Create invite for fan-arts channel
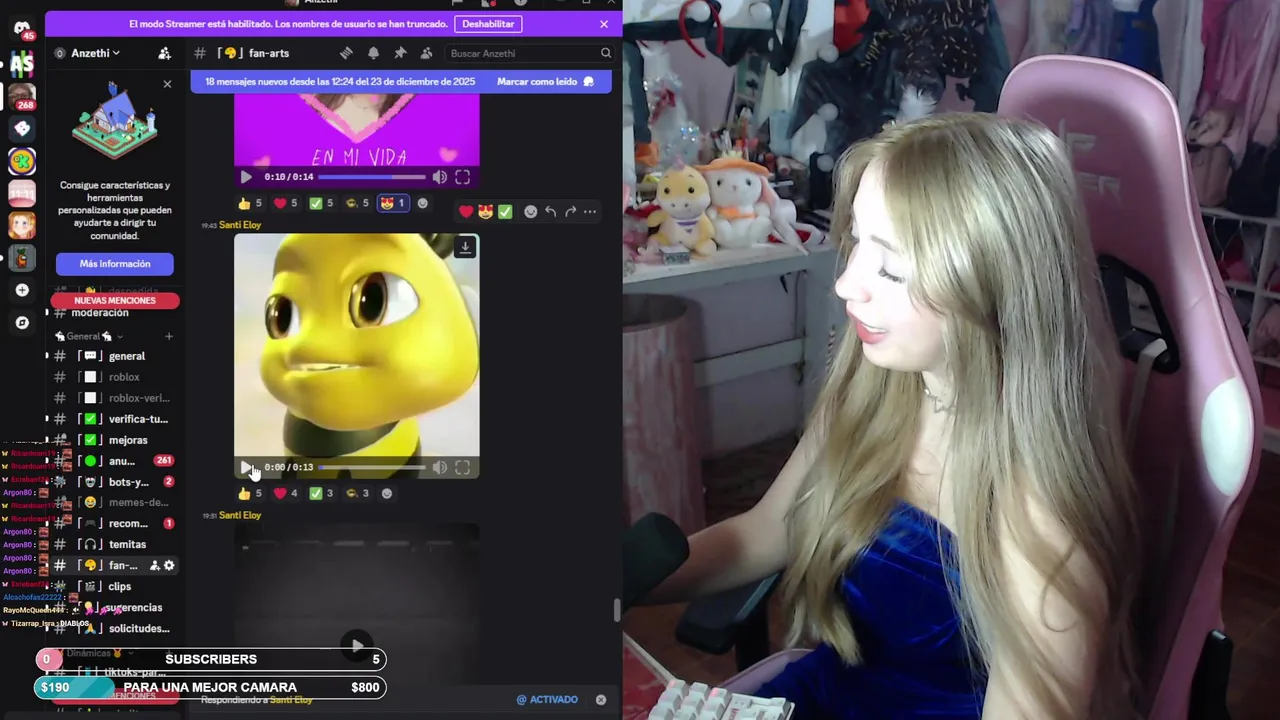 click(x=155, y=566)
